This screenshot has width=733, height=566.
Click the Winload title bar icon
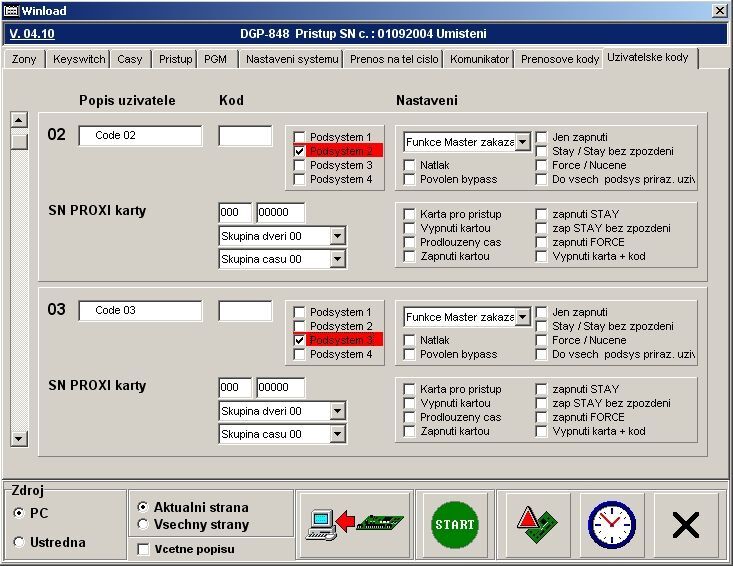(x=12, y=10)
